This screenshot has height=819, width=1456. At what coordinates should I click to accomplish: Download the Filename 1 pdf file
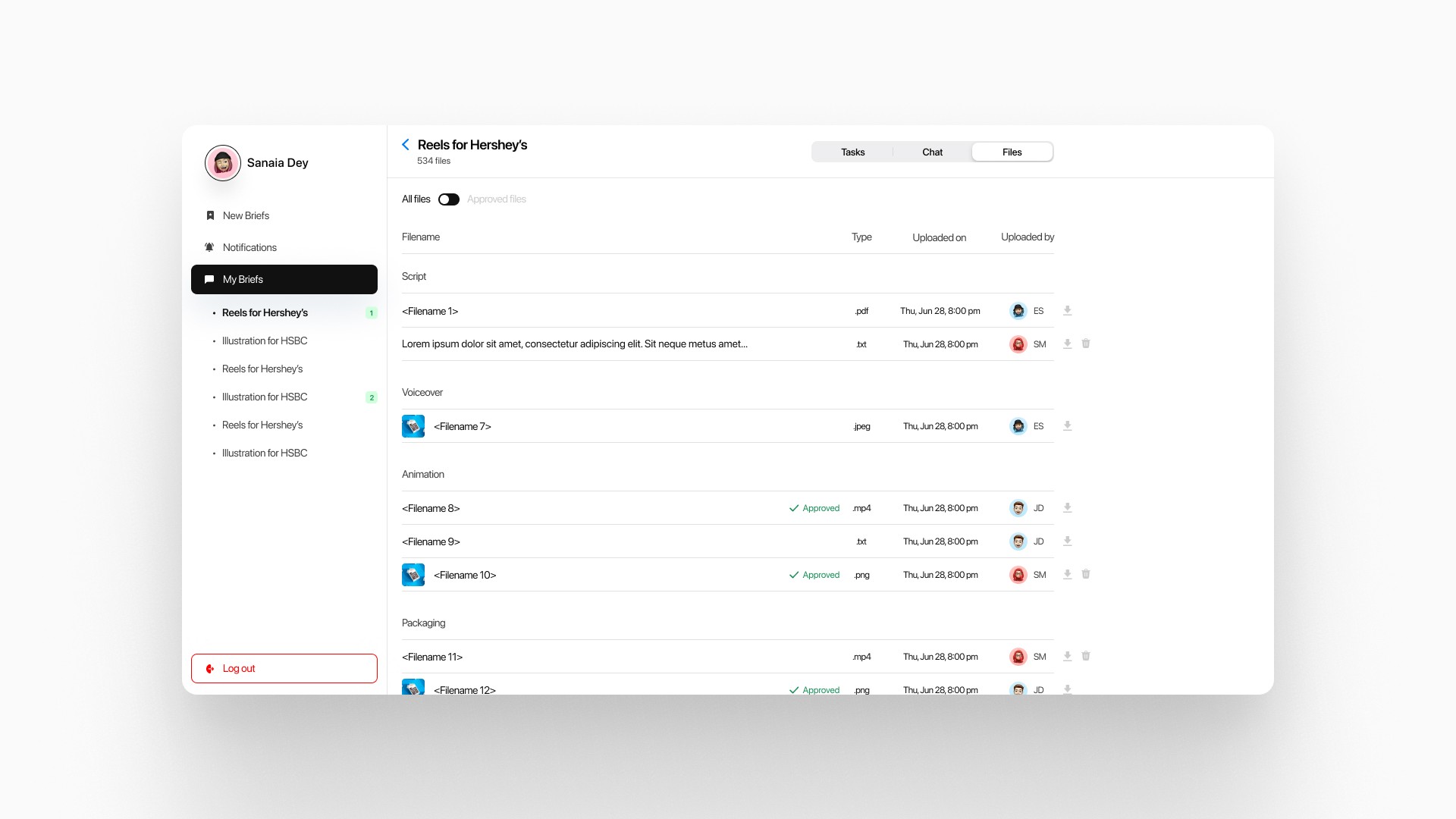(x=1067, y=311)
